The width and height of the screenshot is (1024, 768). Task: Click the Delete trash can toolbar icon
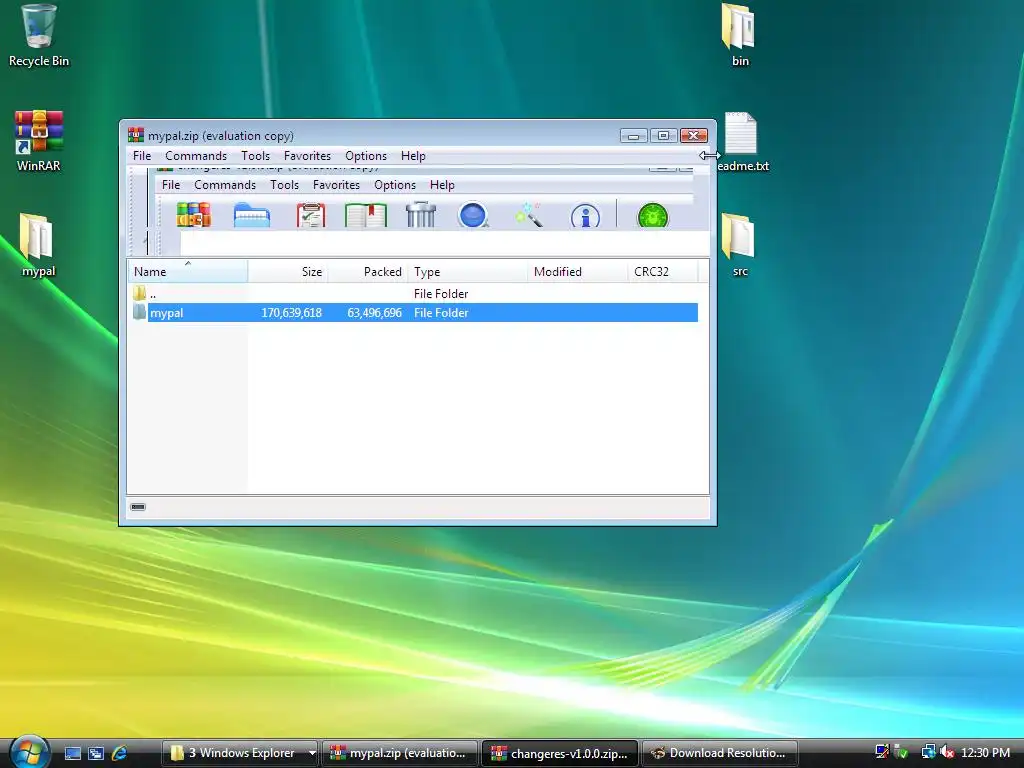[x=421, y=214]
